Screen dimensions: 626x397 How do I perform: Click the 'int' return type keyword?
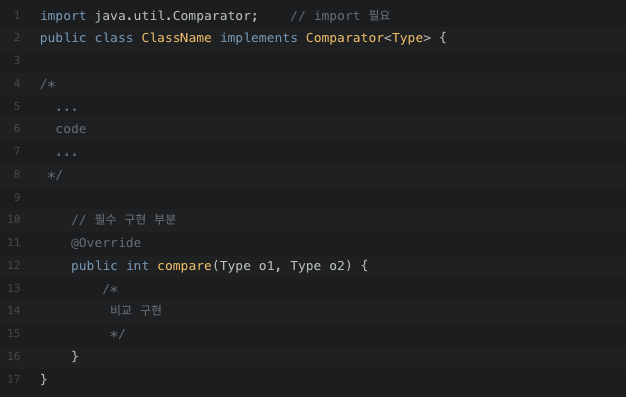137,266
